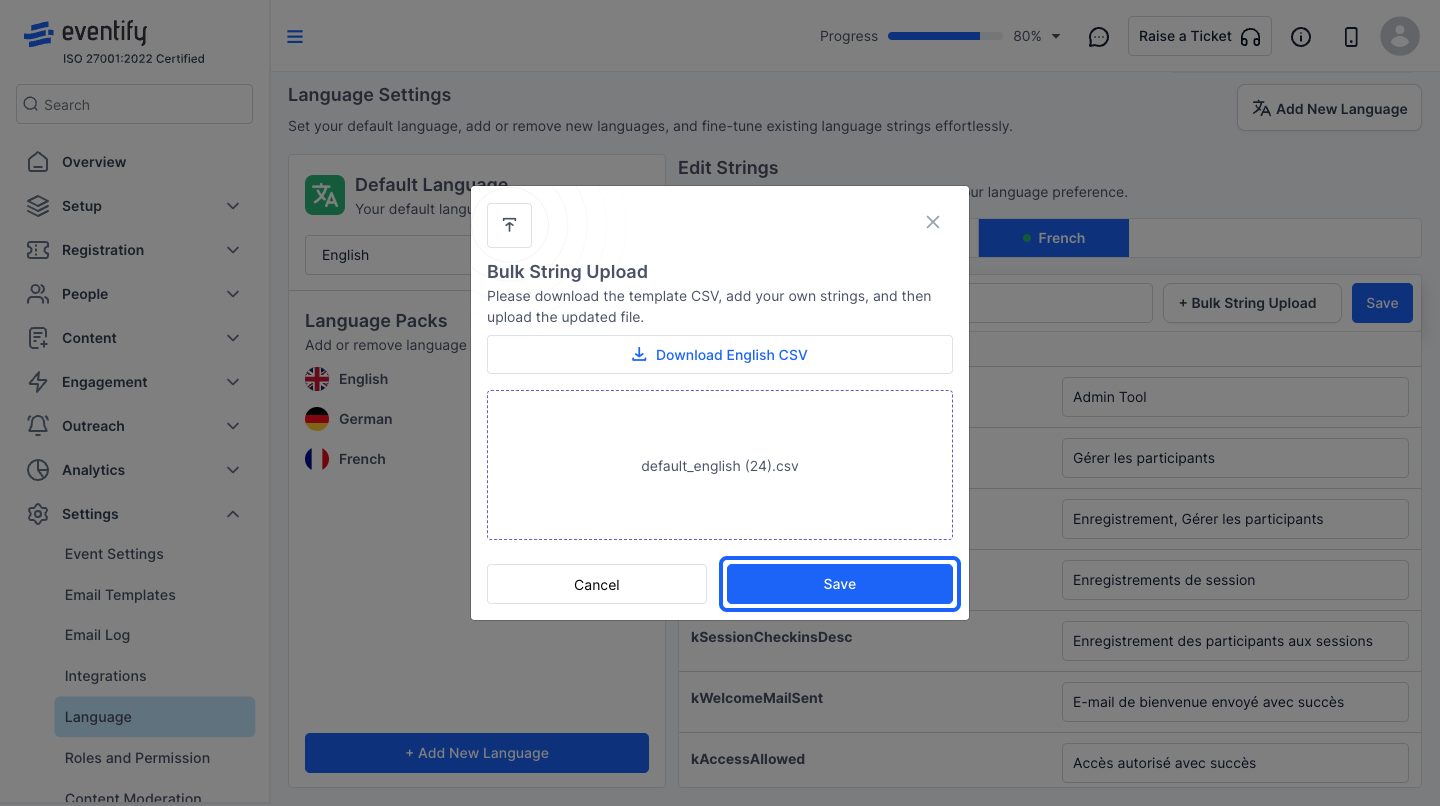Click Download English CSV link
Image resolution: width=1440 pixels, height=806 pixels.
click(720, 355)
